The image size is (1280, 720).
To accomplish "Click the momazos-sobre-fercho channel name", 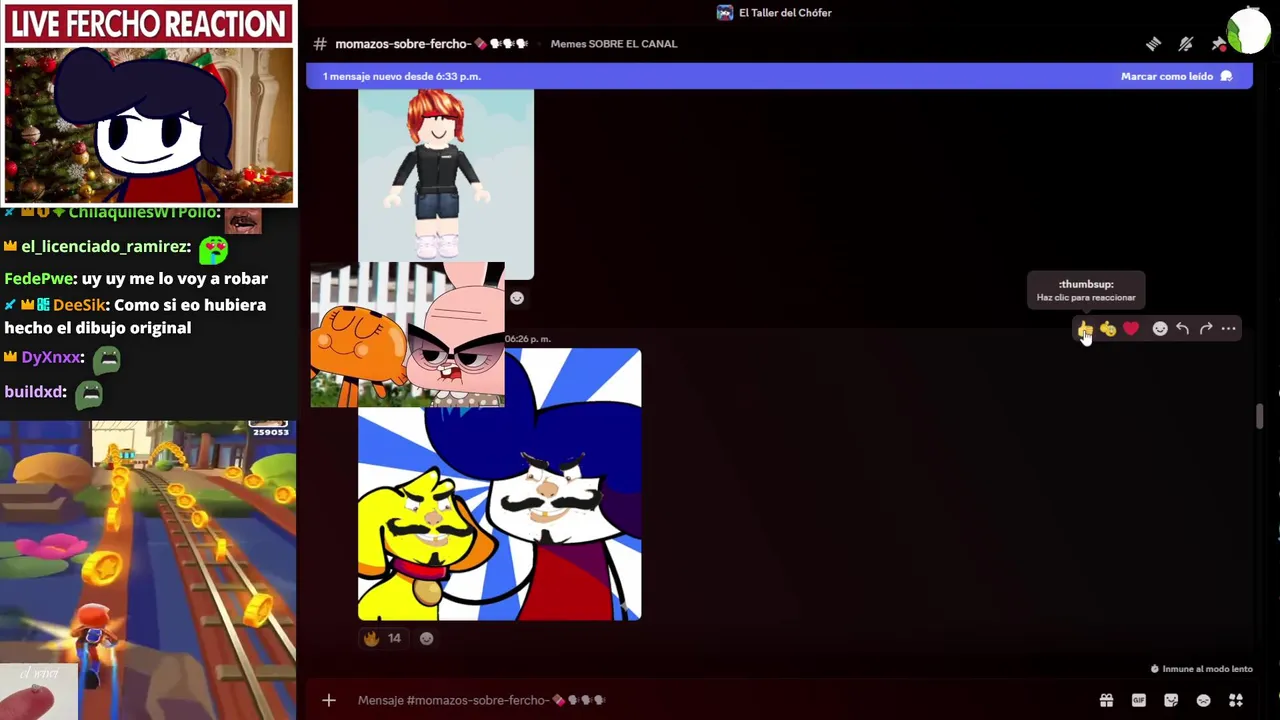I will pos(431,44).
